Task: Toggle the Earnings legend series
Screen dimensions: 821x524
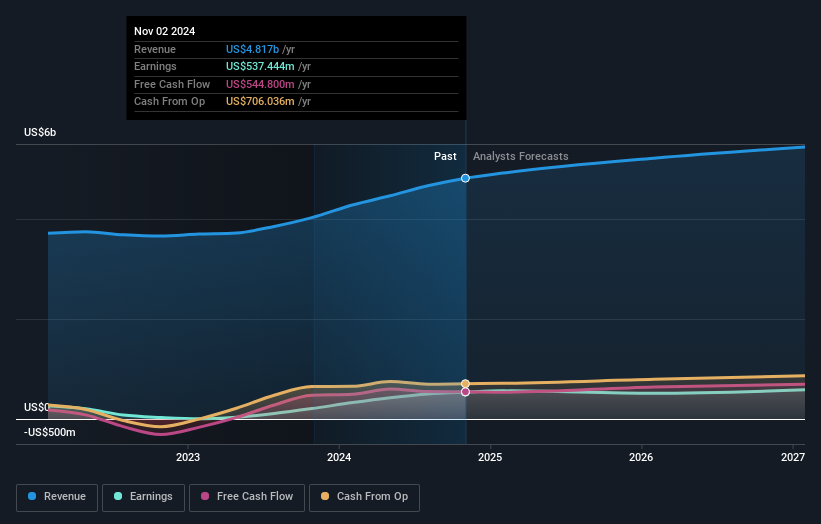Action: click(143, 497)
